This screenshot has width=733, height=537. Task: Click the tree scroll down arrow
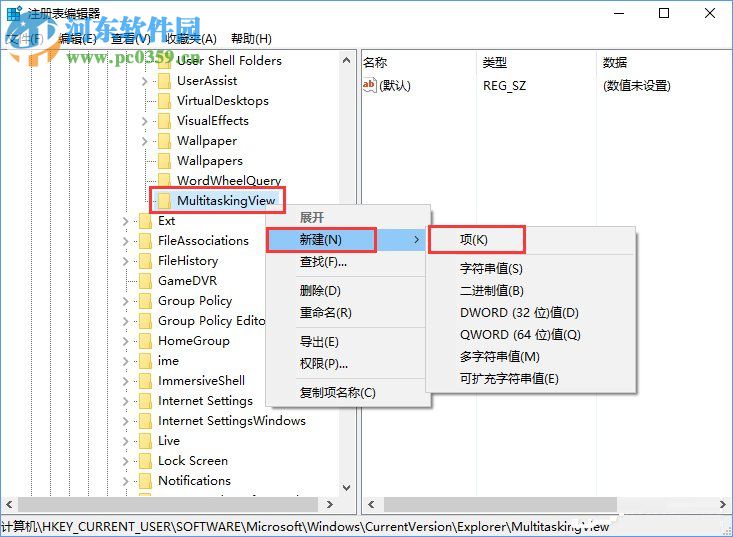[x=346, y=488]
